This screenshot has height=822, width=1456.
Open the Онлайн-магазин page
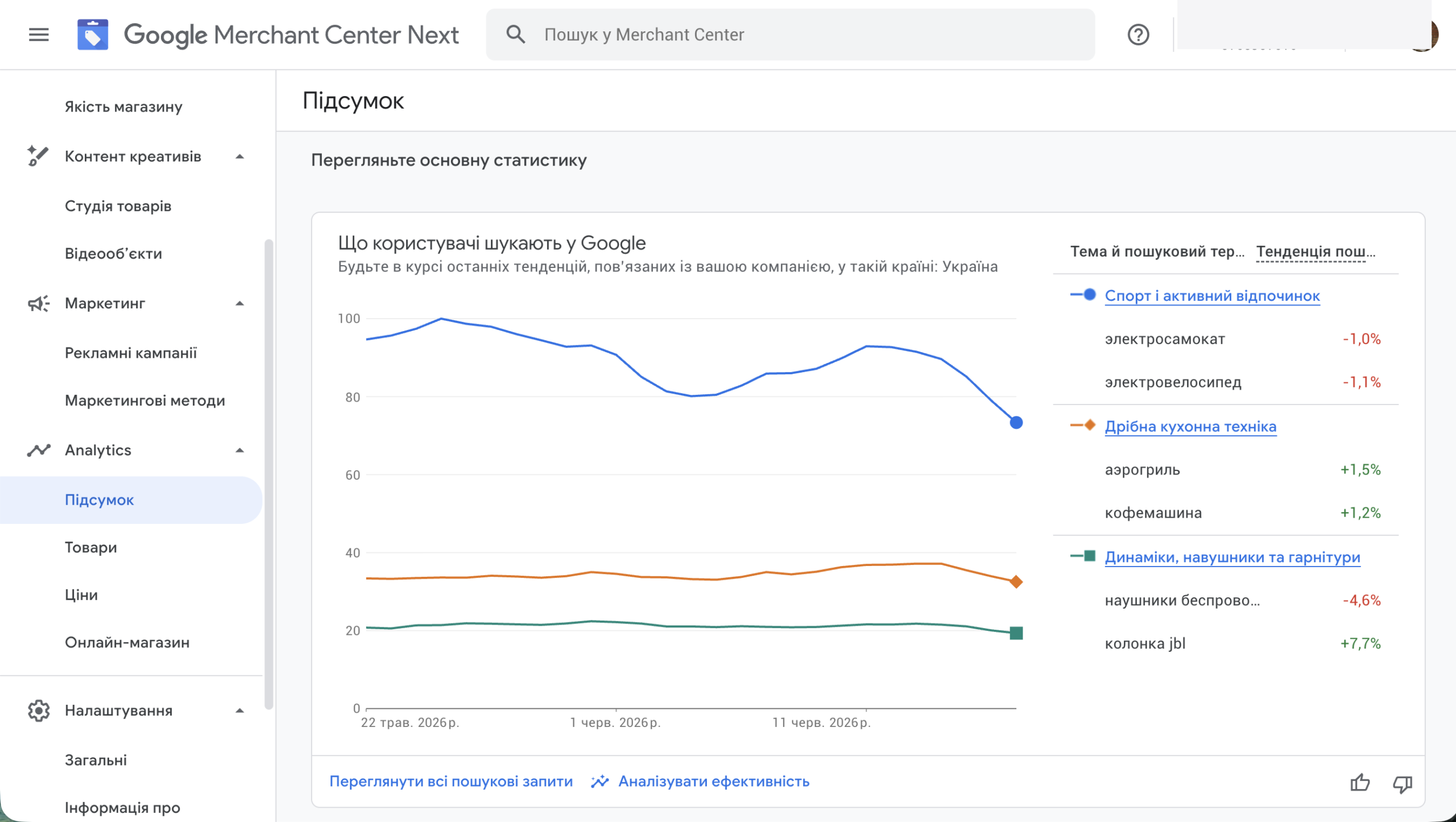click(x=127, y=643)
